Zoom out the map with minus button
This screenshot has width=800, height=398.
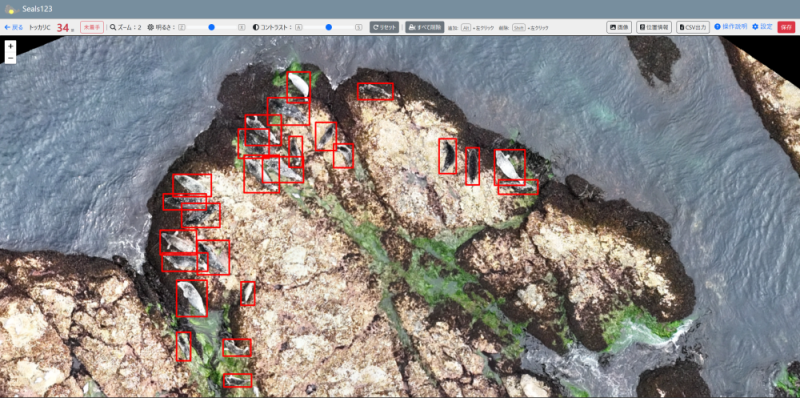[x=11, y=58]
